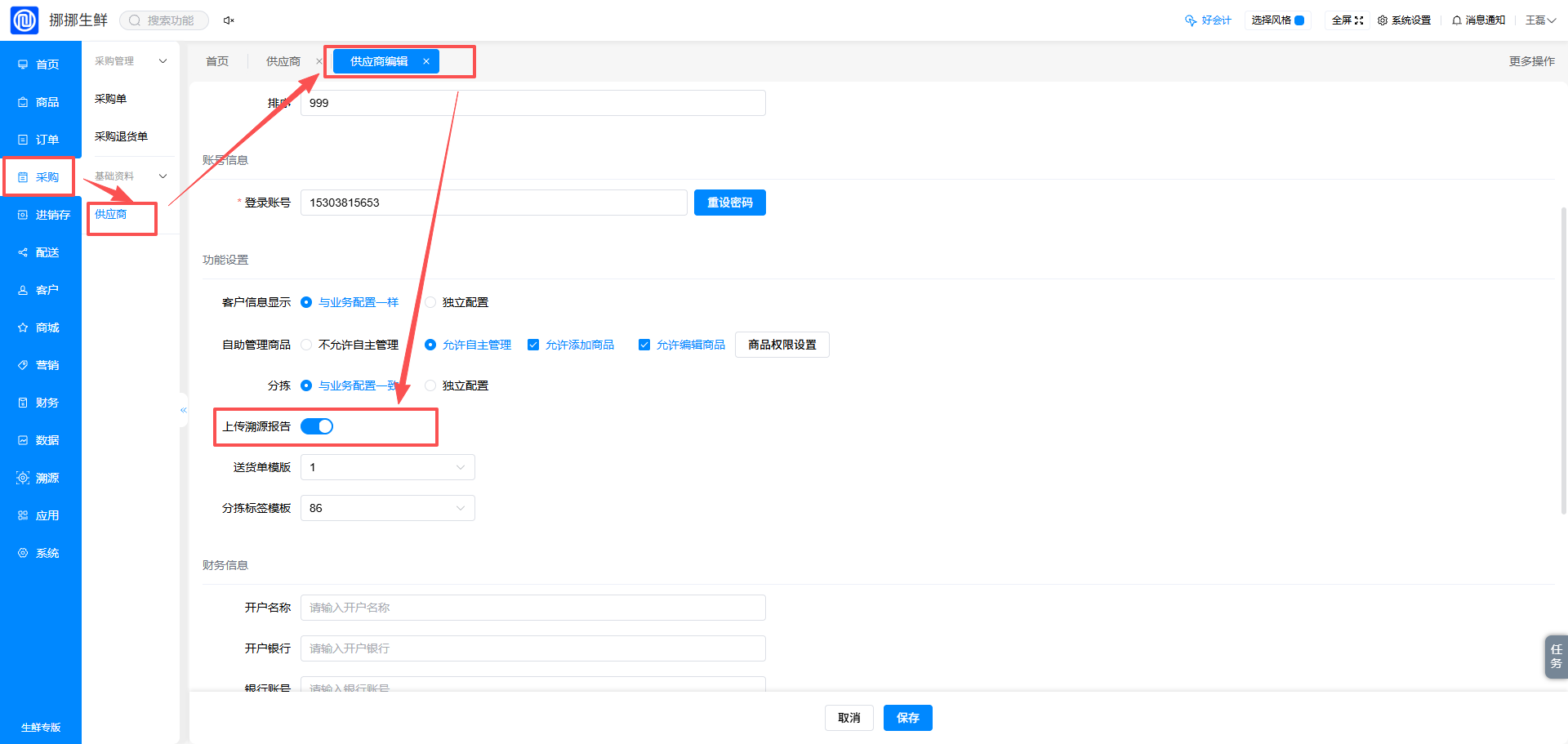The width and height of the screenshot is (1568, 744).
Task: Open 数据 in the left sidebar
Action: pyautogui.click(x=39, y=440)
